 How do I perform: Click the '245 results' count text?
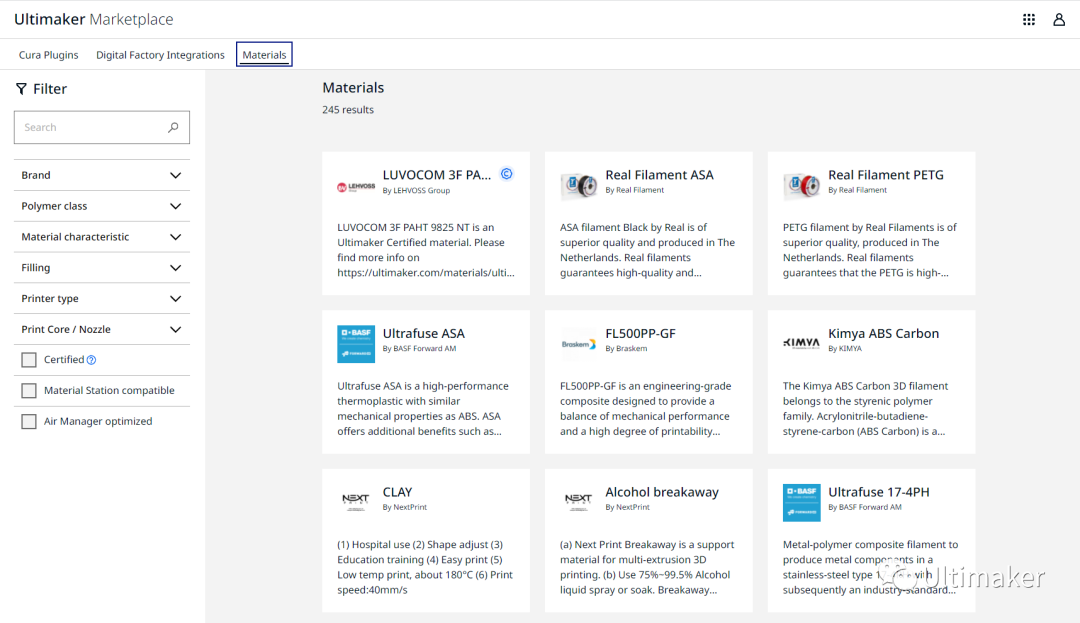point(348,109)
